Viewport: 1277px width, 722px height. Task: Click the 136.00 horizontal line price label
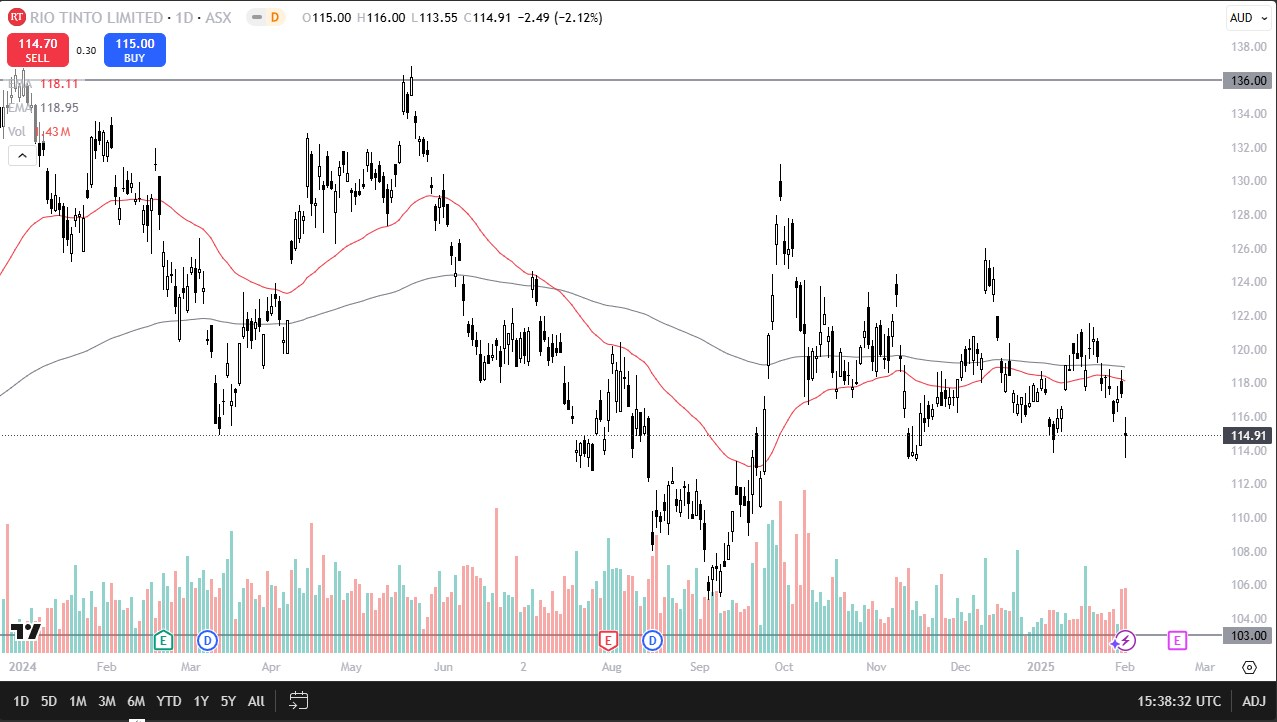point(1246,80)
